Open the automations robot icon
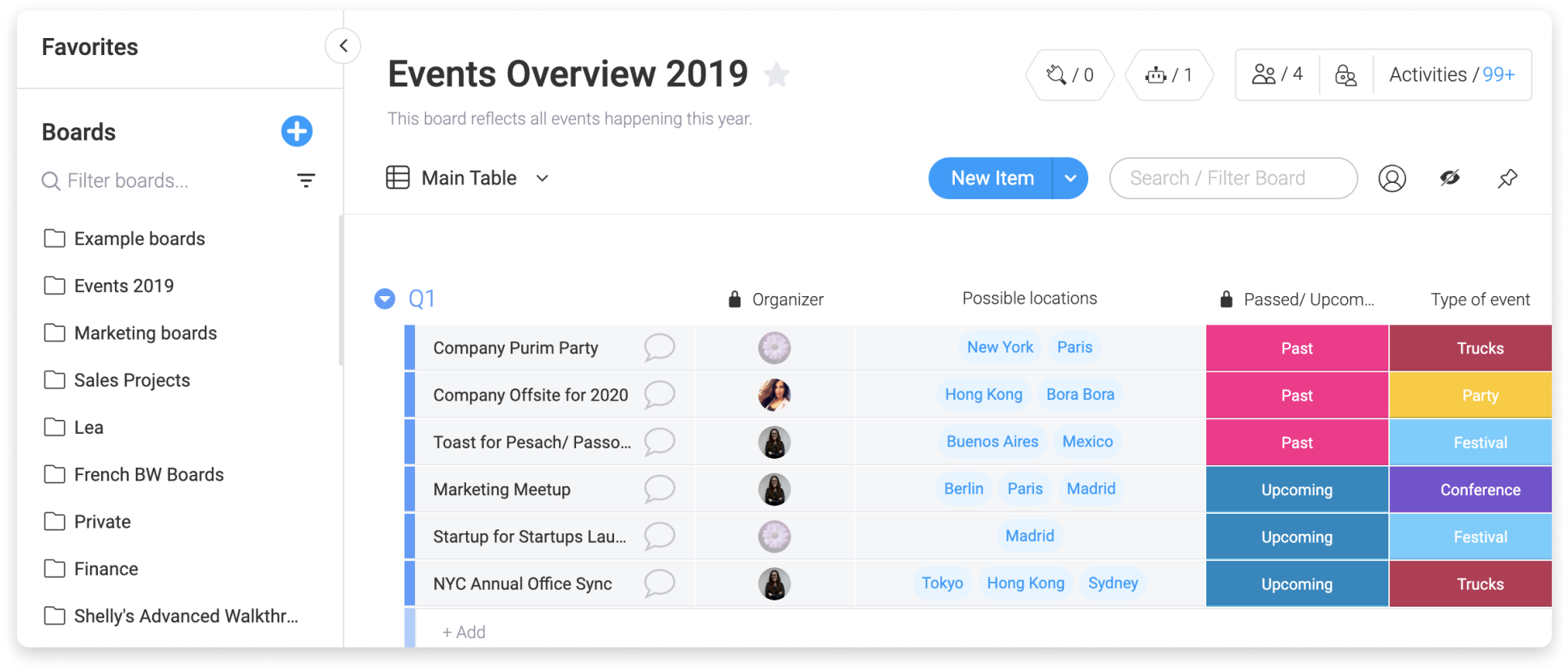The width and height of the screenshot is (1568, 670). pyautogui.click(x=1169, y=75)
